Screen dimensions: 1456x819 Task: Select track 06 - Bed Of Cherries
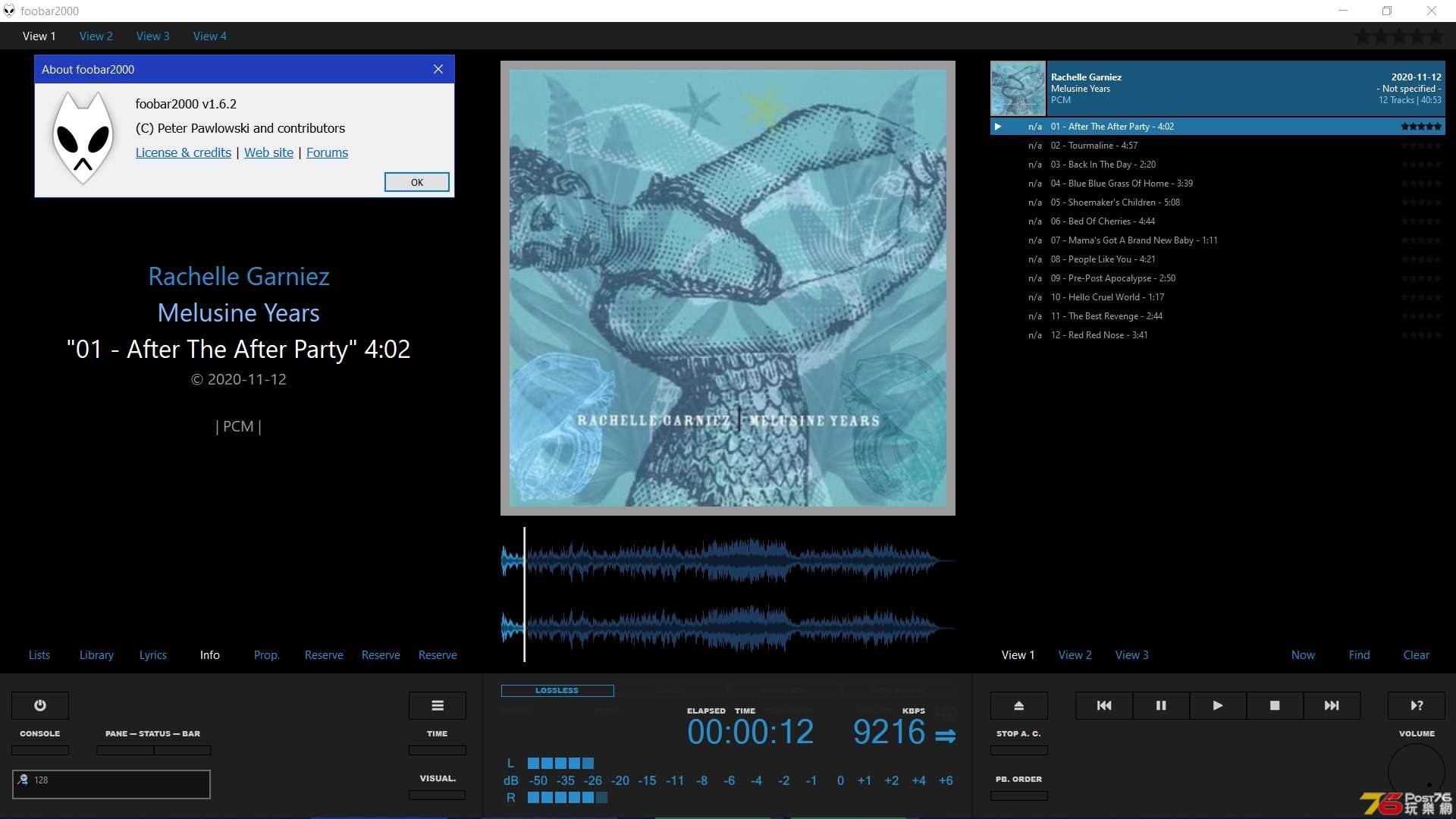click(x=1218, y=221)
